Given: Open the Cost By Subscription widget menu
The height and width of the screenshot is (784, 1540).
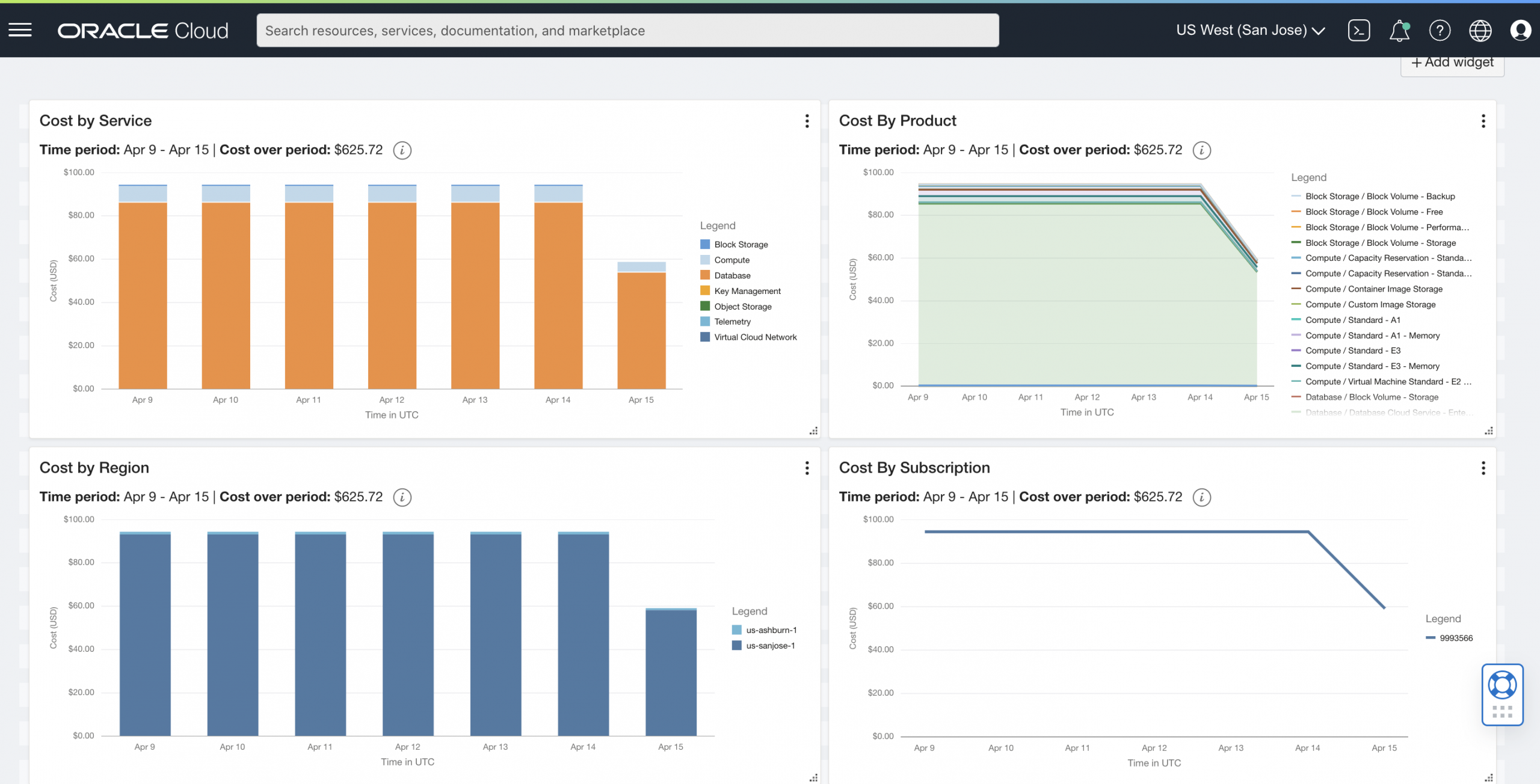Looking at the screenshot, I should pyautogui.click(x=1484, y=468).
